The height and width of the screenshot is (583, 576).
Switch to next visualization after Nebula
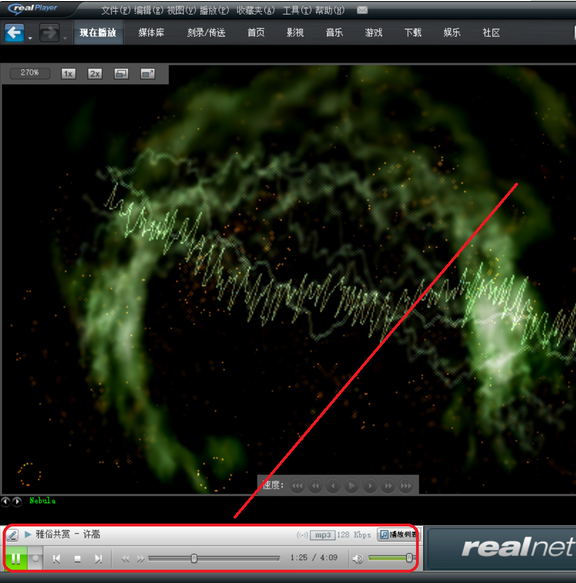pos(17,502)
